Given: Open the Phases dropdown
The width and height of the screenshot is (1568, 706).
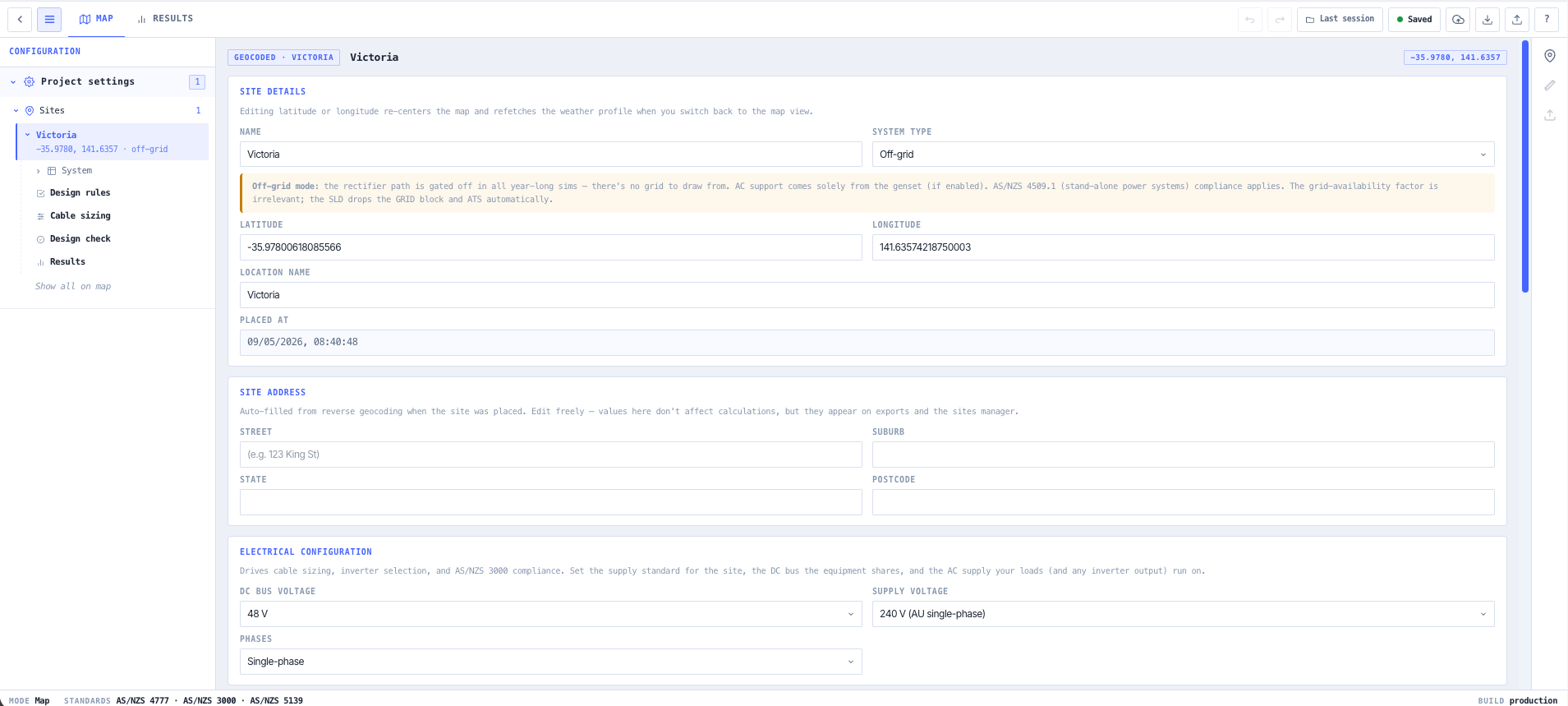Looking at the screenshot, I should (x=550, y=662).
